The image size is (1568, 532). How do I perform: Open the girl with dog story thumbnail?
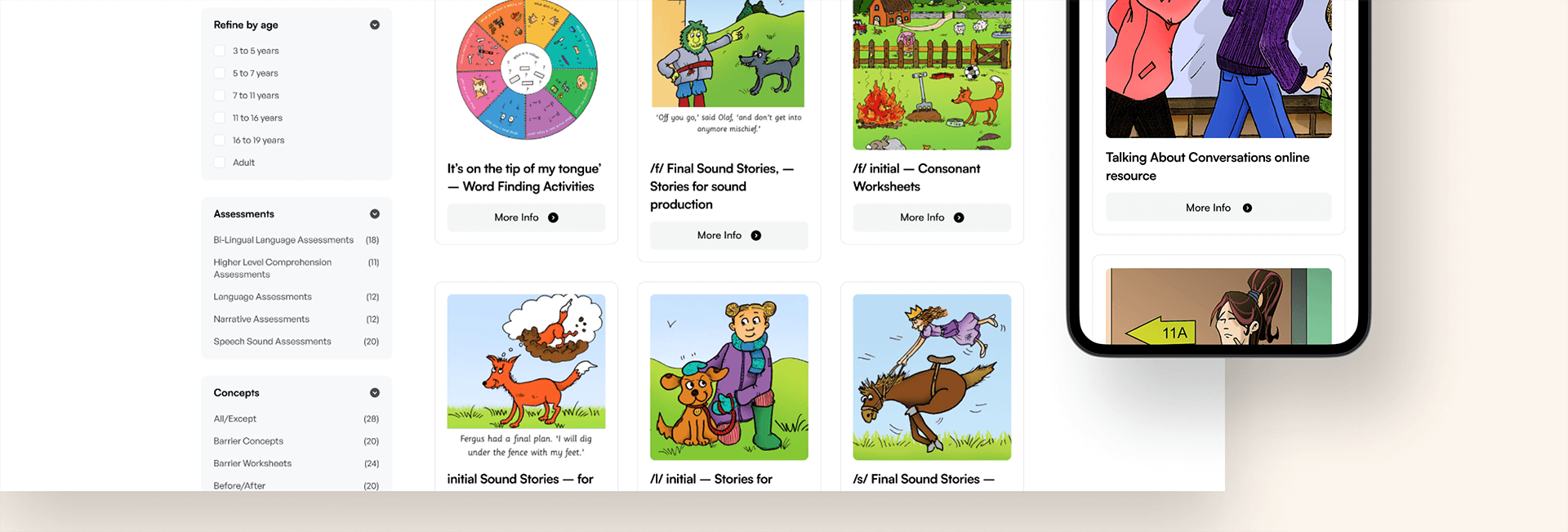pos(729,378)
